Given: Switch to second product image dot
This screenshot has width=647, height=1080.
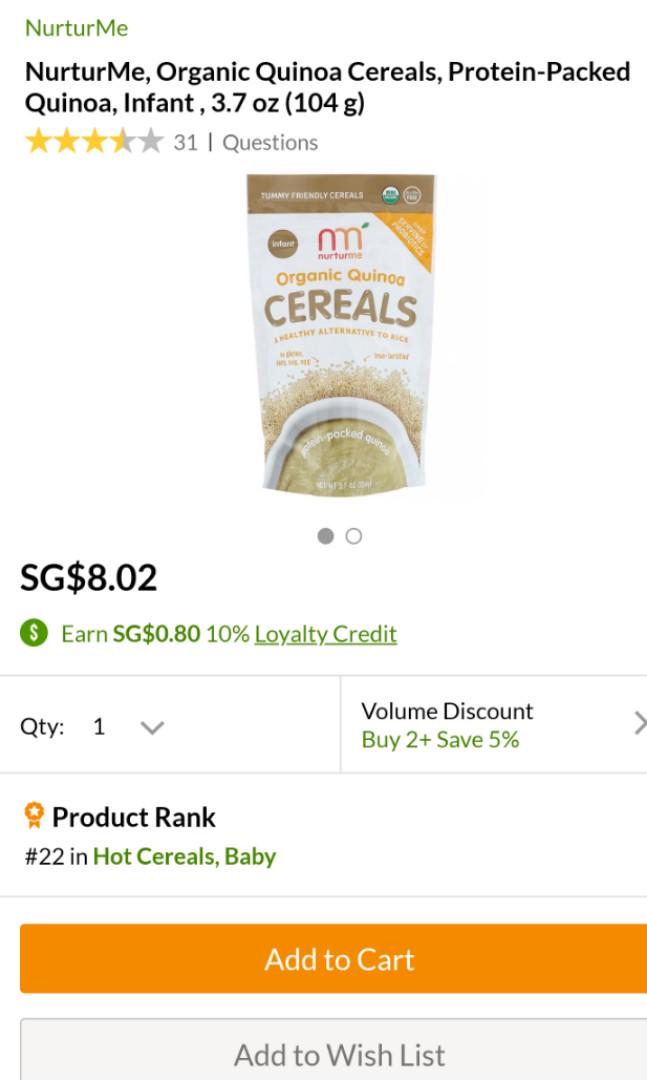Looking at the screenshot, I should pyautogui.click(x=353, y=536).
